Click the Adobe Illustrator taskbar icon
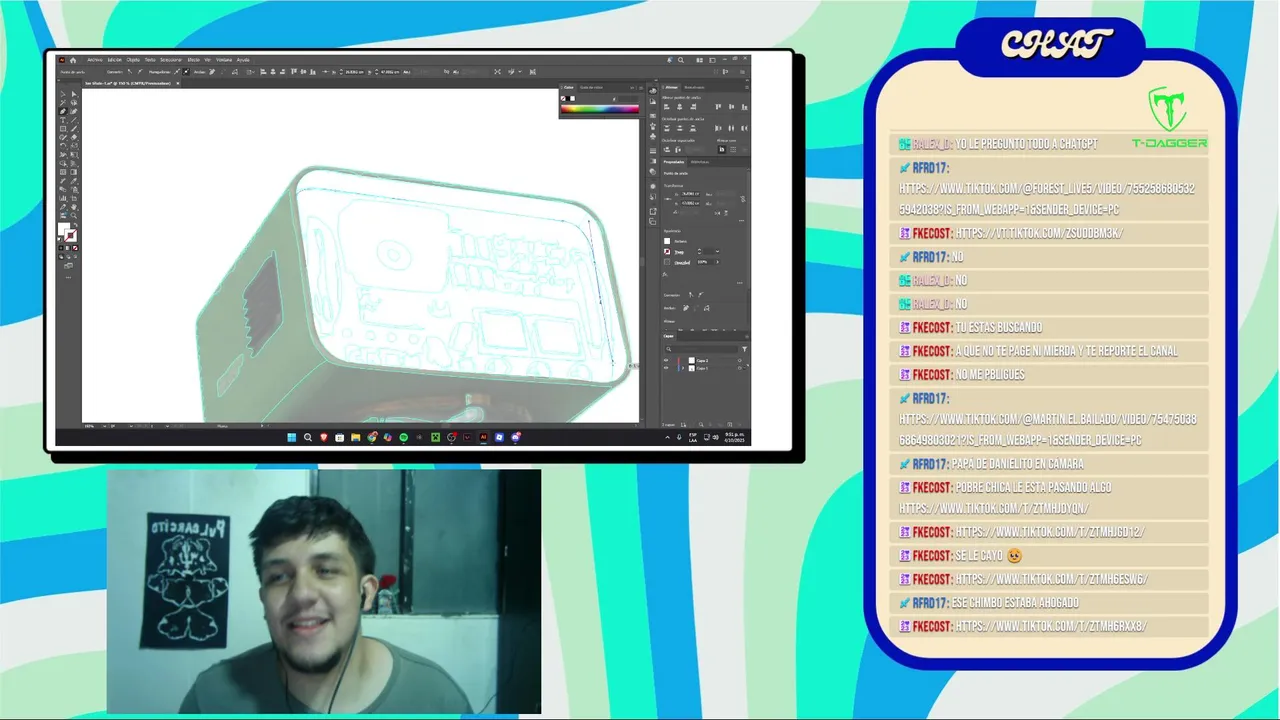This screenshot has height=720, width=1280. (483, 437)
